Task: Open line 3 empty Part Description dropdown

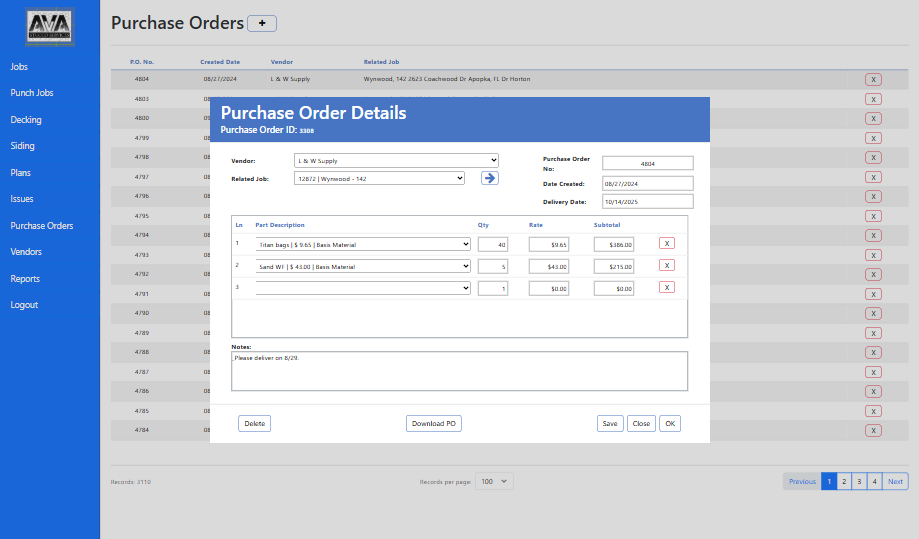Action: [x=363, y=288]
